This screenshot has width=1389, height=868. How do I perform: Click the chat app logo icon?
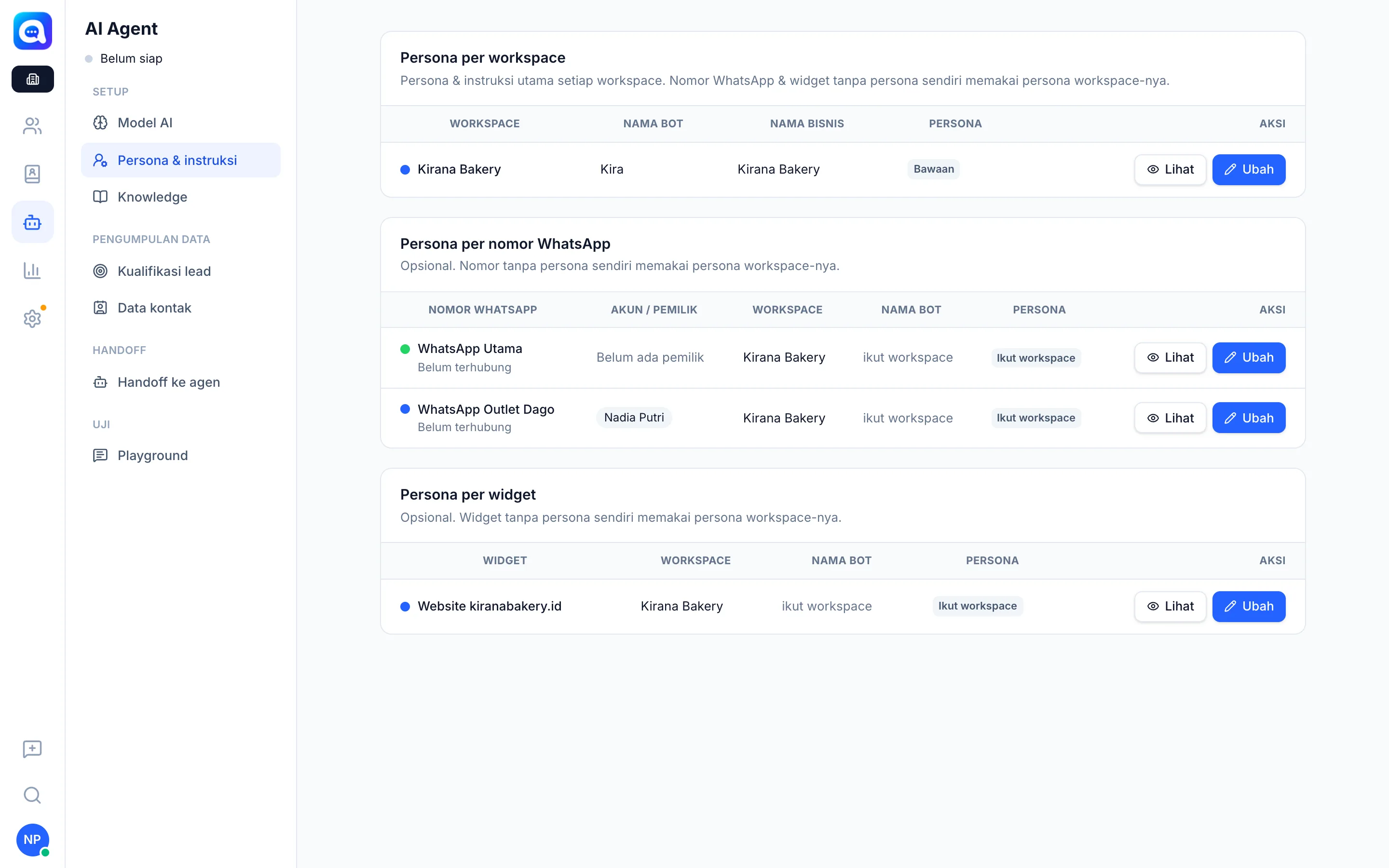click(33, 31)
